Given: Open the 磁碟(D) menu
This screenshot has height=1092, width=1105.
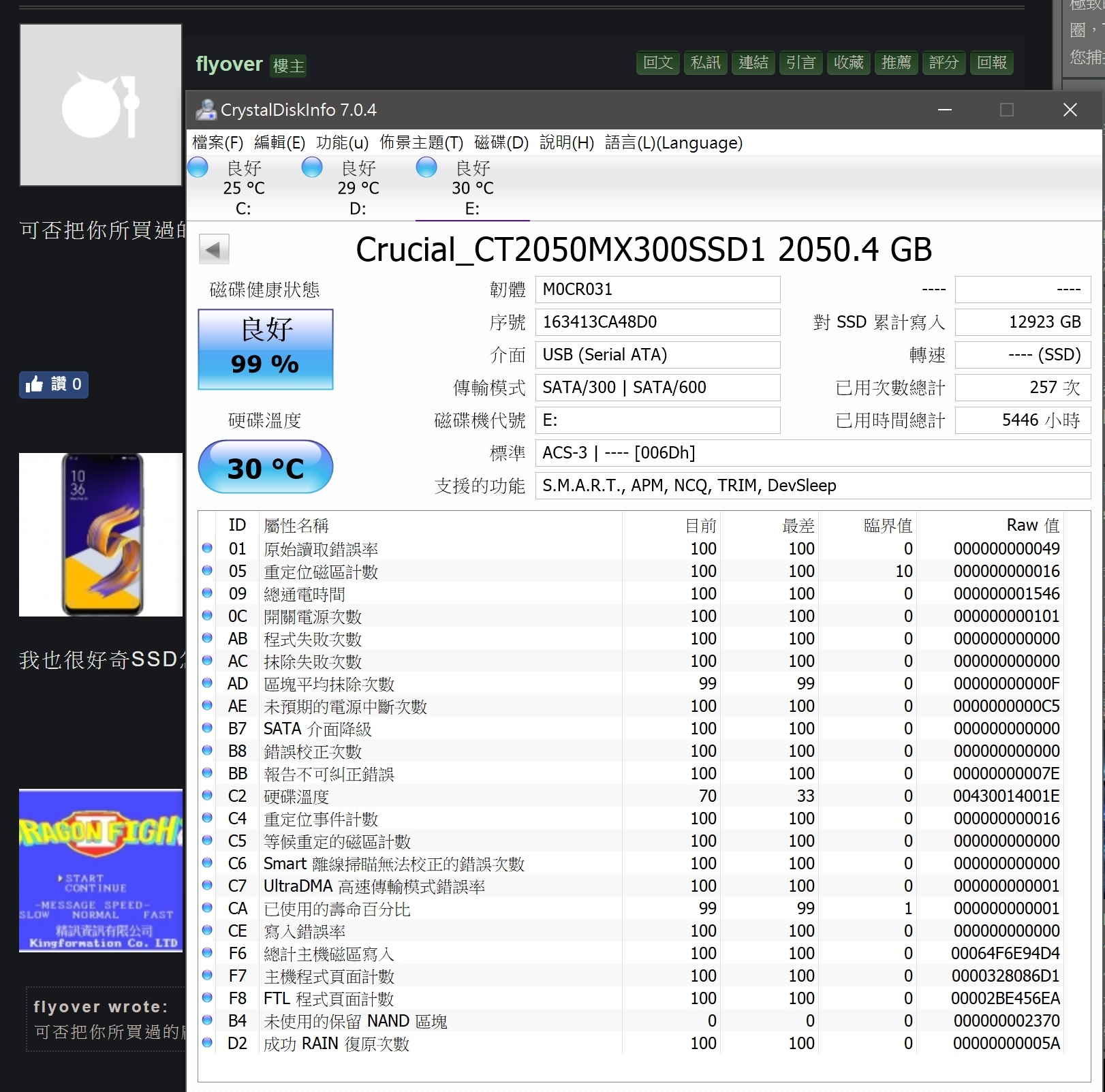Looking at the screenshot, I should click(501, 142).
